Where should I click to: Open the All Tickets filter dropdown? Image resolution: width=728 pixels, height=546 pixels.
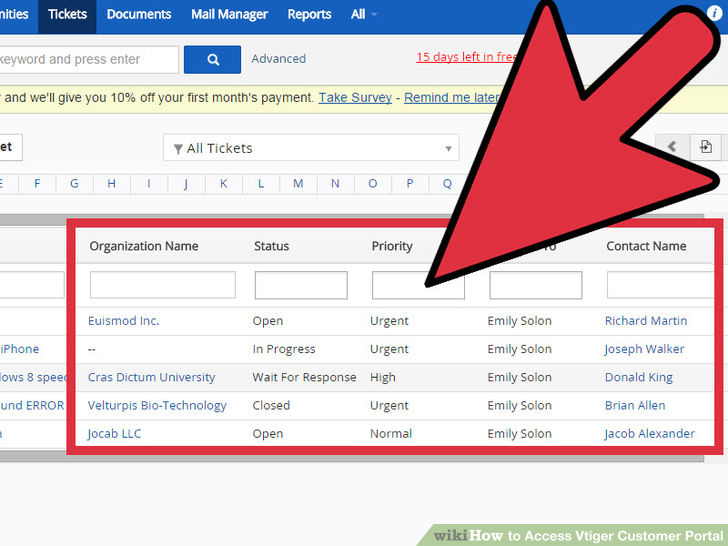tap(311, 148)
